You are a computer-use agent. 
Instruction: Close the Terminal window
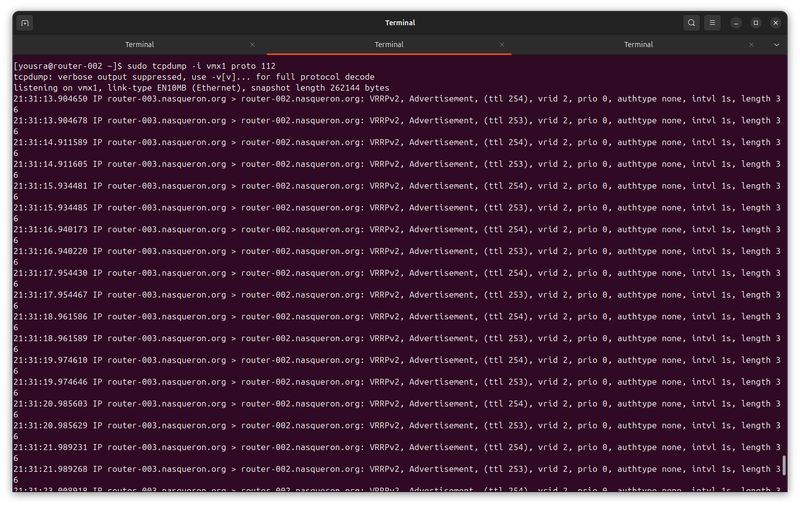[776, 23]
